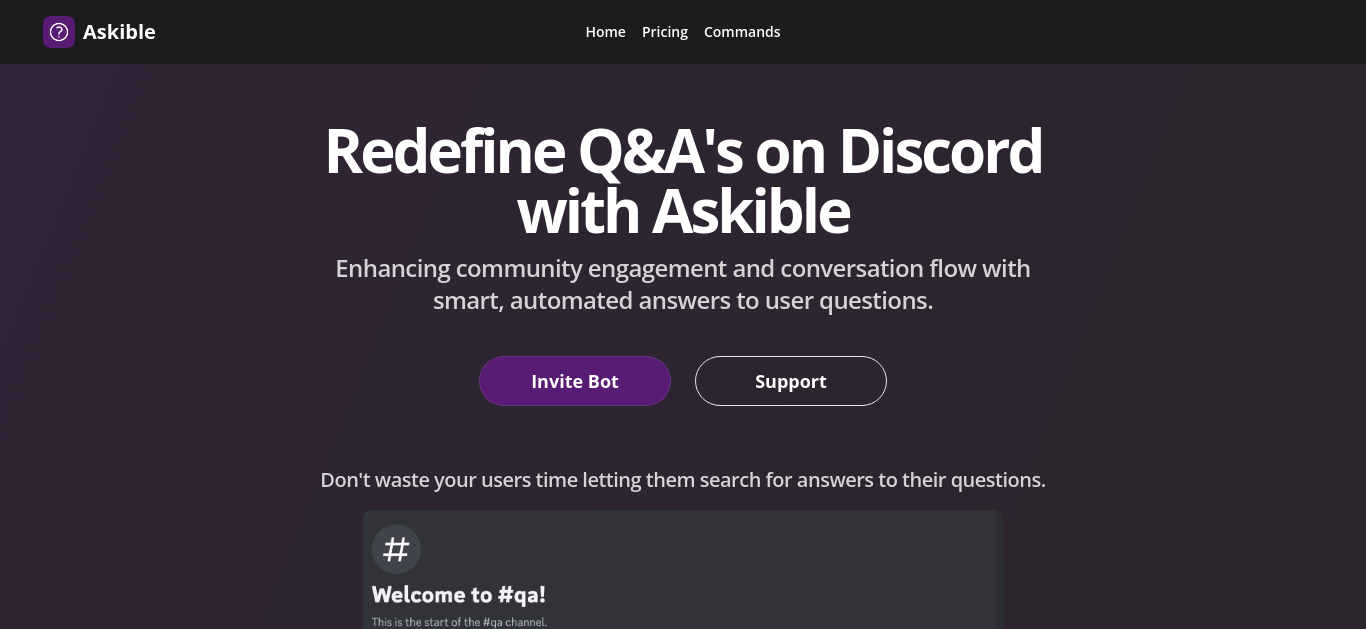Click the 'smart, automated answers' subtitle line
This screenshot has width=1366, height=629.
(x=683, y=301)
